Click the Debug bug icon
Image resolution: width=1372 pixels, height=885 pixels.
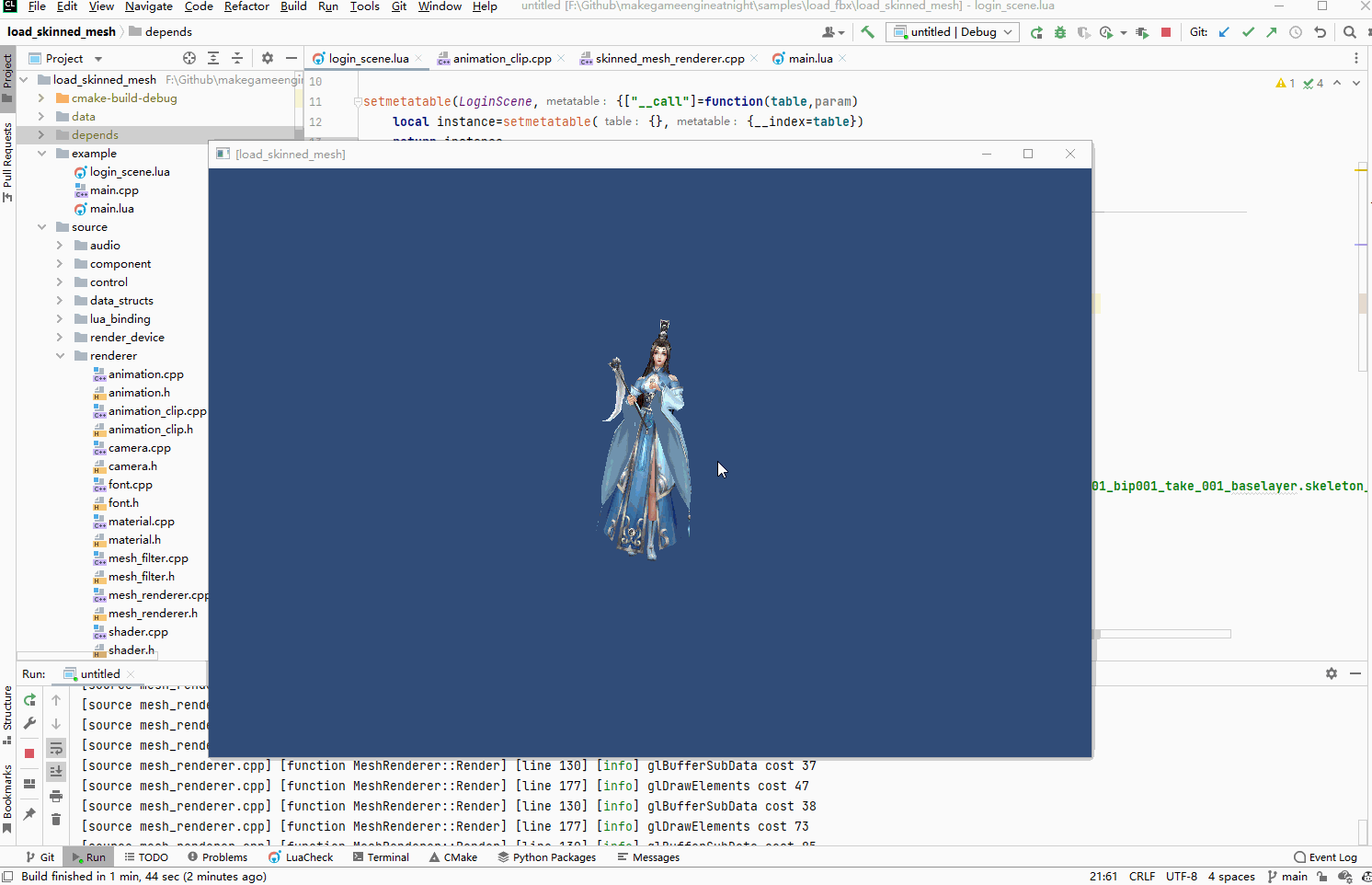[x=1060, y=32]
